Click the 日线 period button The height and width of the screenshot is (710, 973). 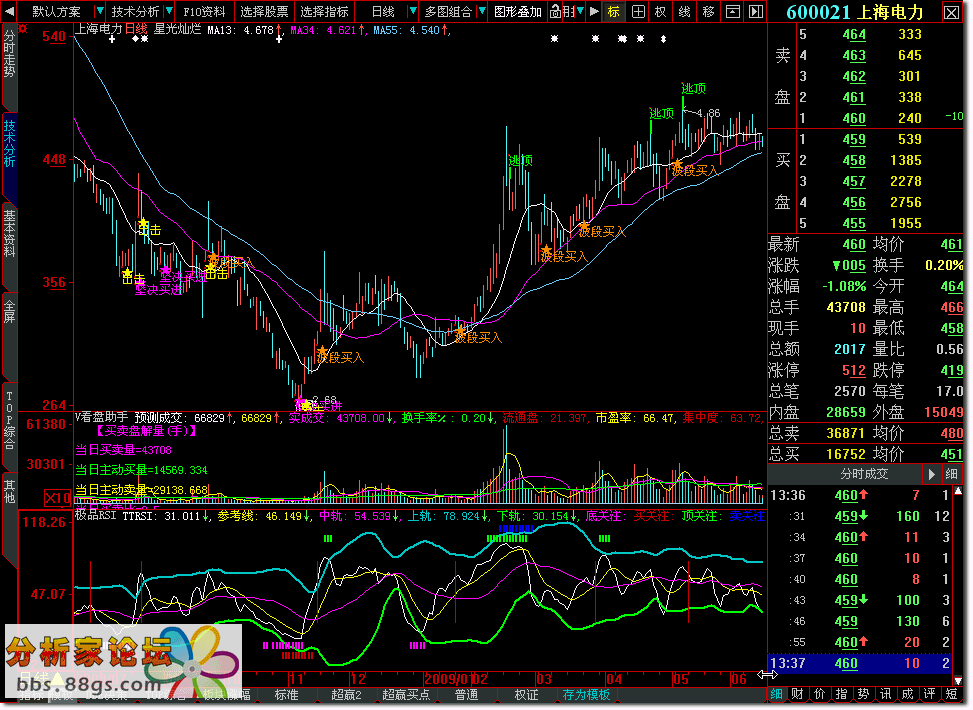point(383,11)
